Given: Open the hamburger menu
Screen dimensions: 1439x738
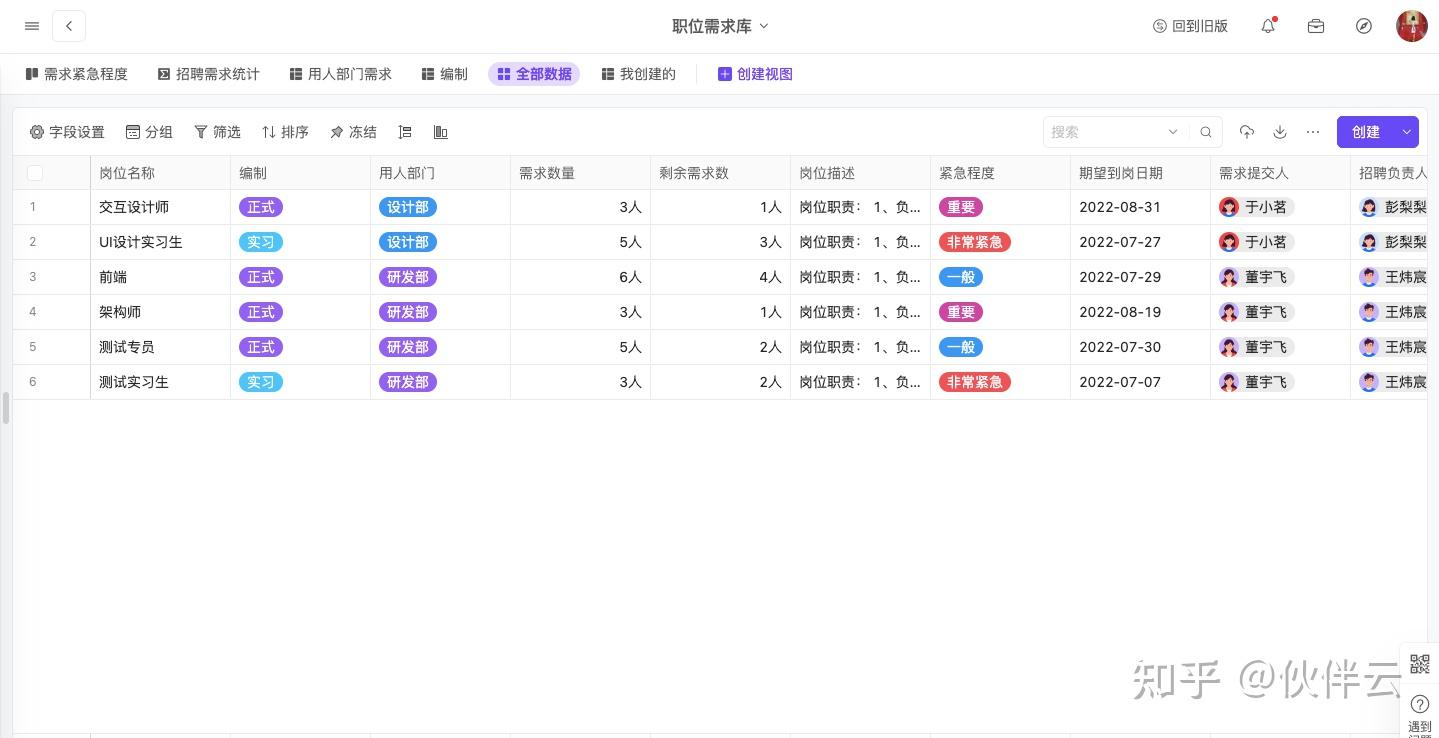Looking at the screenshot, I should (32, 26).
